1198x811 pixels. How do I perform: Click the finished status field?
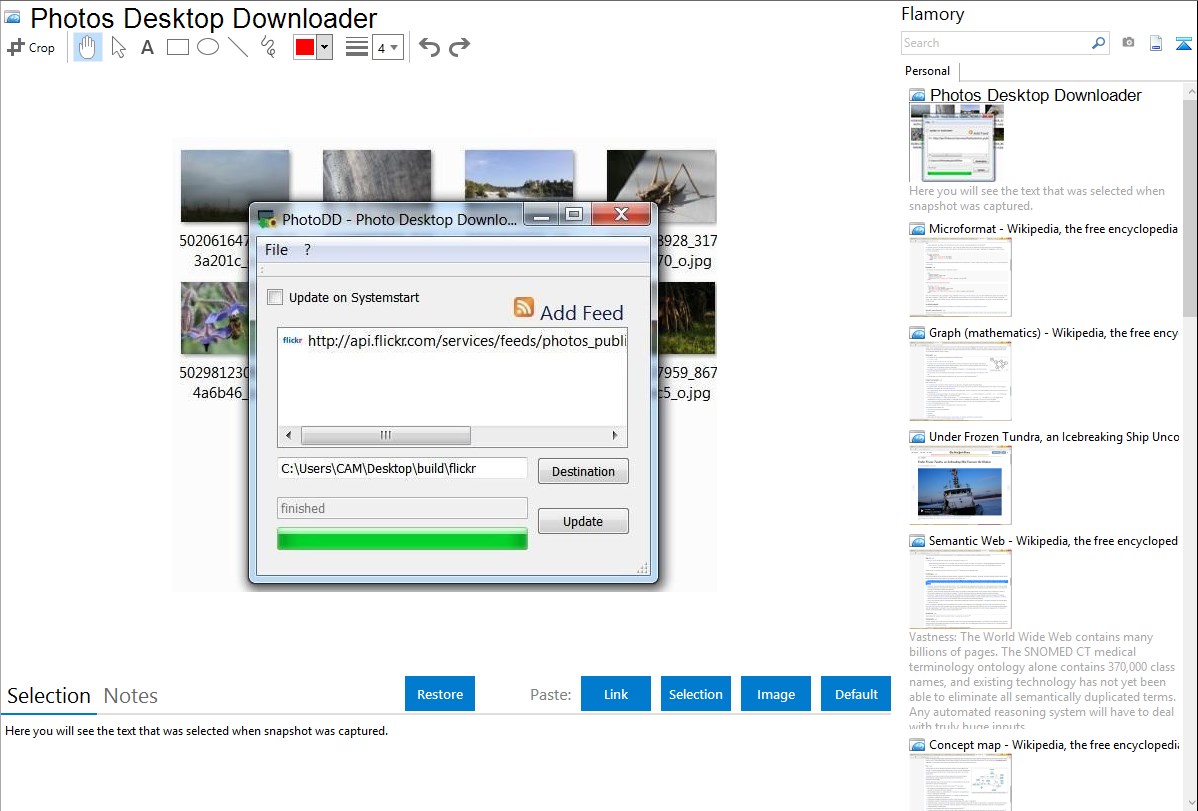[402, 508]
